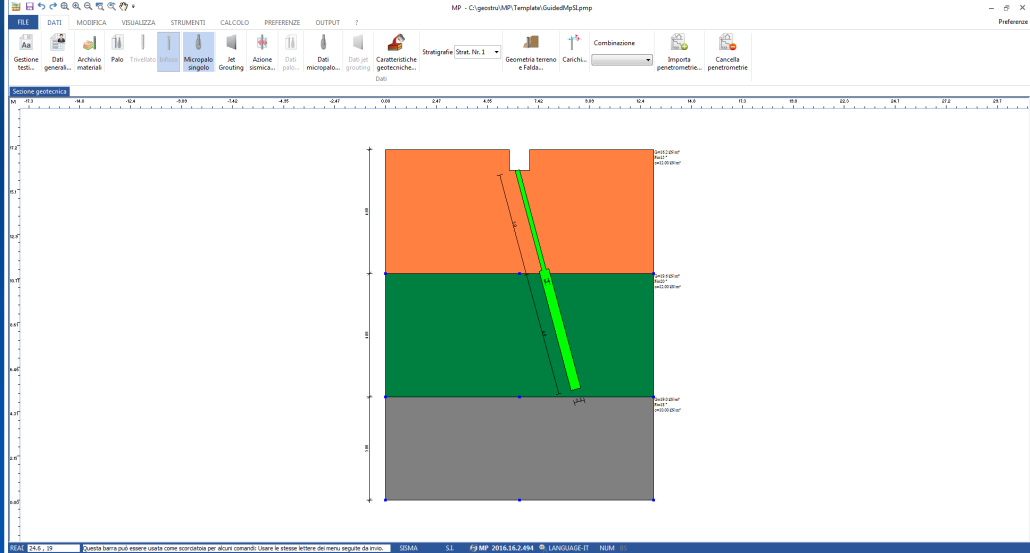Select the Palo pile type
The image size is (1030, 553).
pos(117,50)
